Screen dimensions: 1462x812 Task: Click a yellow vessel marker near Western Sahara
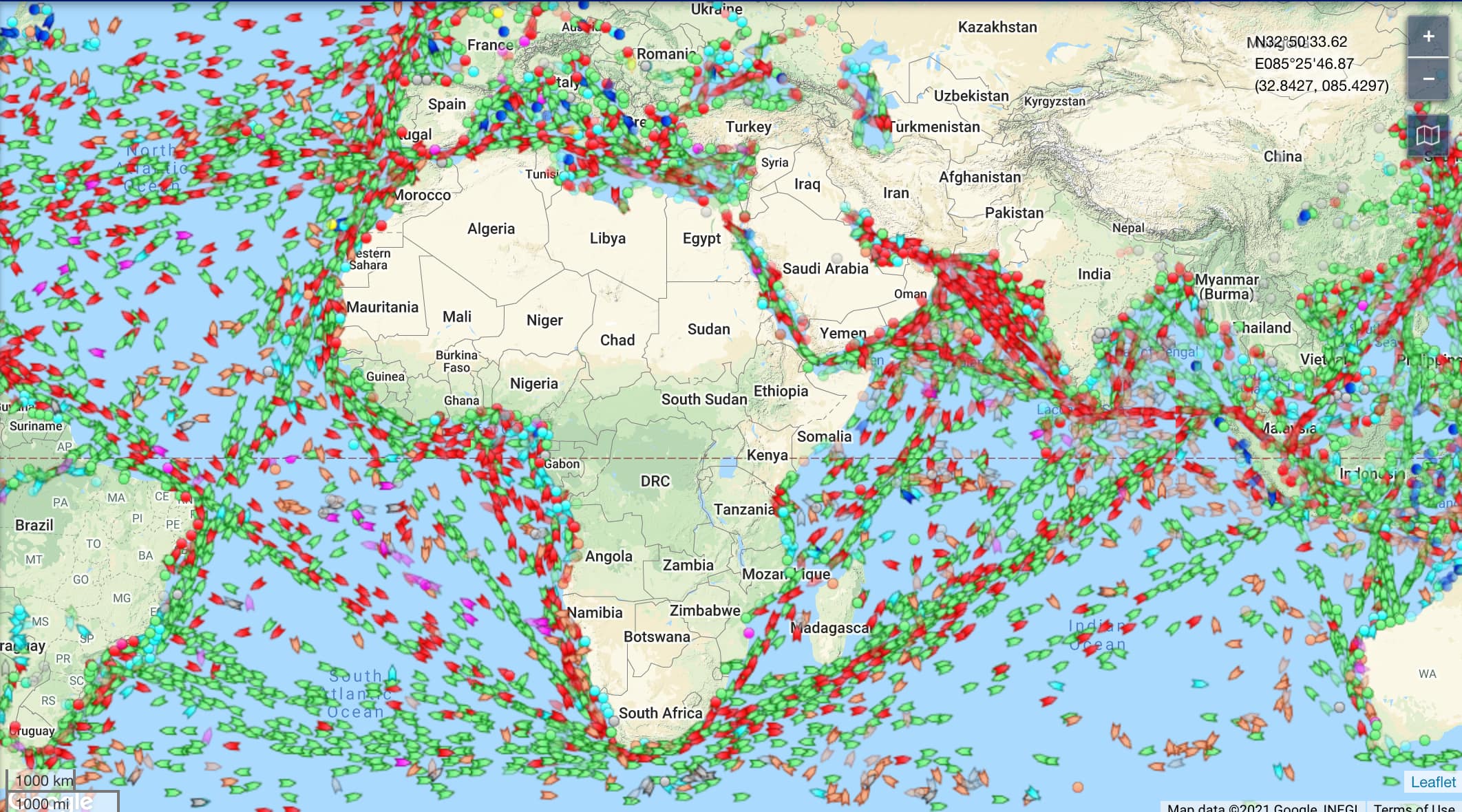click(332, 224)
